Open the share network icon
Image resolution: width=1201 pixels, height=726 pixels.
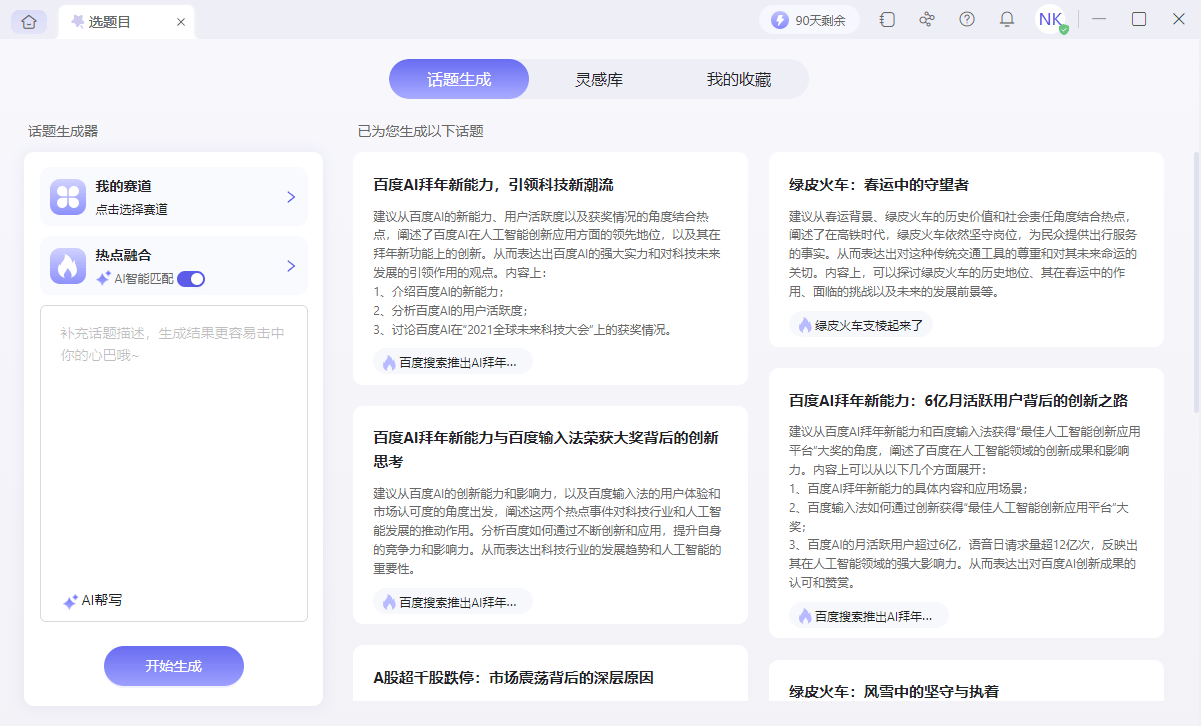(926, 19)
